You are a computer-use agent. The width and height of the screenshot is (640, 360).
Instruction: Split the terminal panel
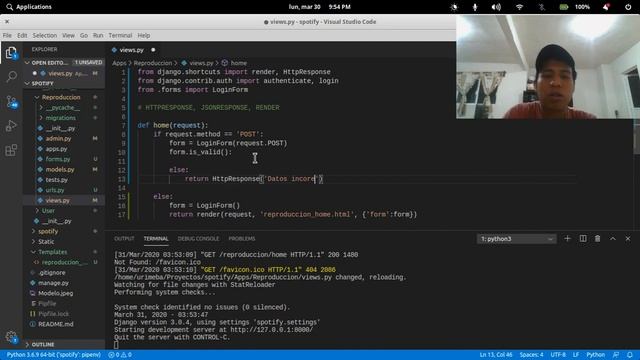(x=583, y=239)
